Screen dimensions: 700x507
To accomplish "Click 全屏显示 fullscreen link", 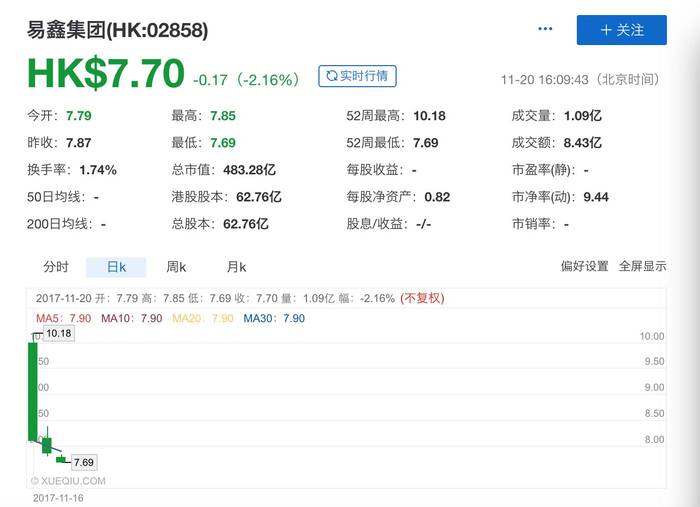I will click(642, 266).
